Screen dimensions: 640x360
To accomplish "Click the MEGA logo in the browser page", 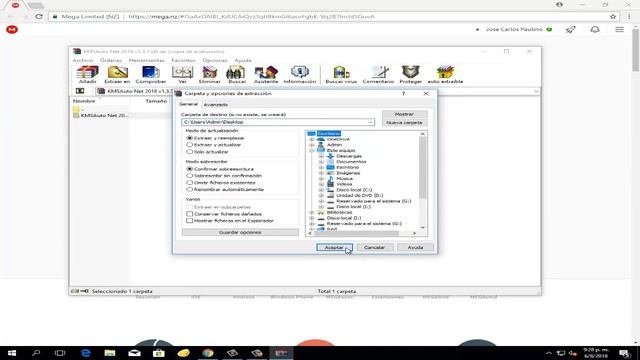I will pyautogui.click(x=12, y=29).
